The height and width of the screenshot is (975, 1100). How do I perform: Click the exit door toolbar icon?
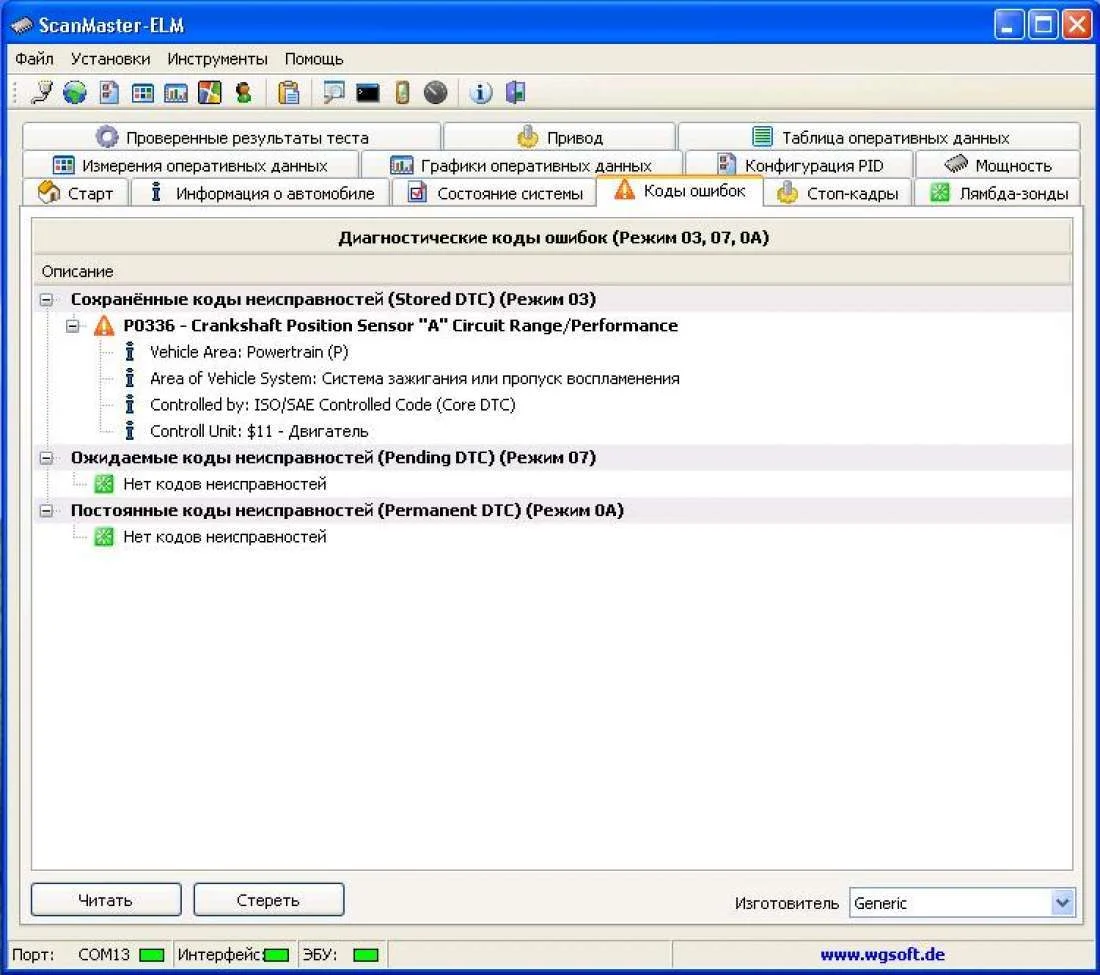(x=516, y=93)
